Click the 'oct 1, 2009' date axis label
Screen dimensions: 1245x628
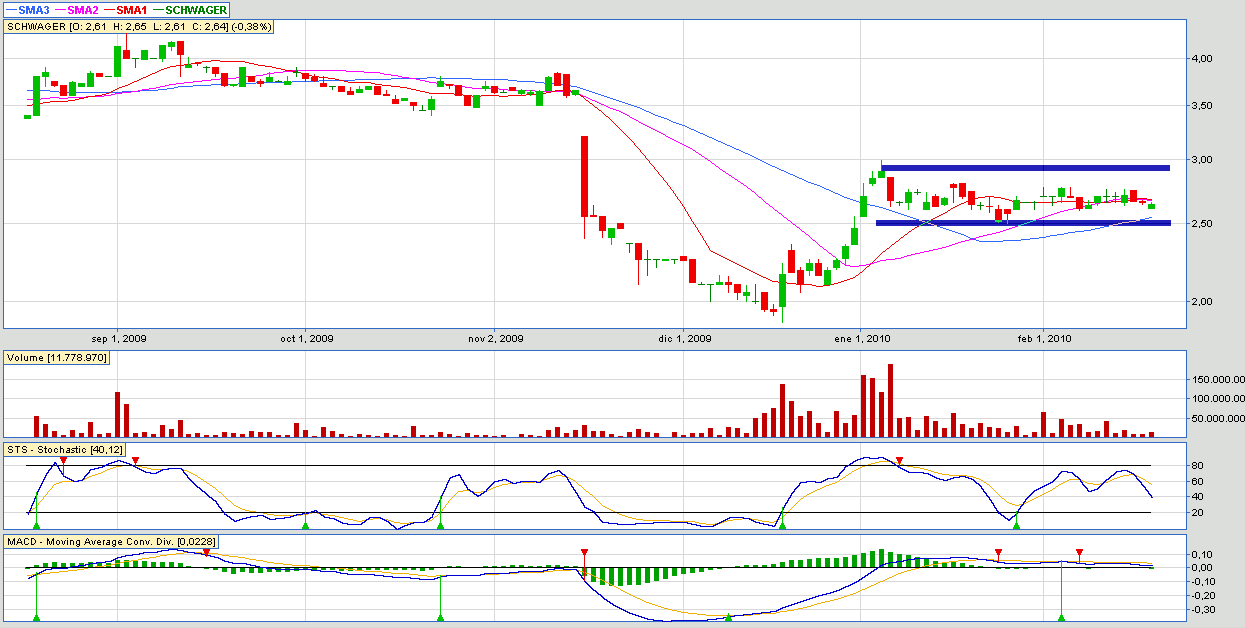pos(307,339)
